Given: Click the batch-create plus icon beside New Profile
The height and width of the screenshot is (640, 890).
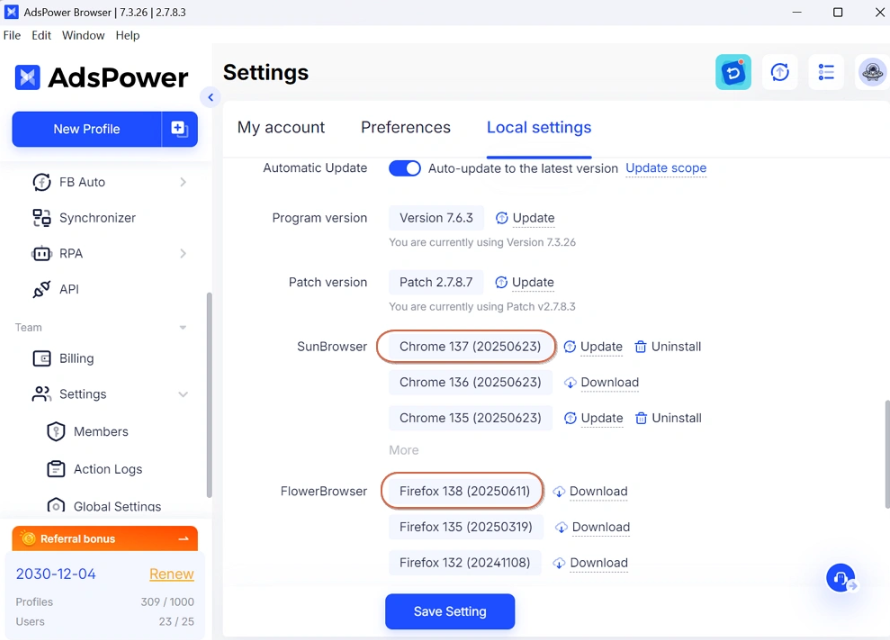Looking at the screenshot, I should pyautogui.click(x=179, y=129).
